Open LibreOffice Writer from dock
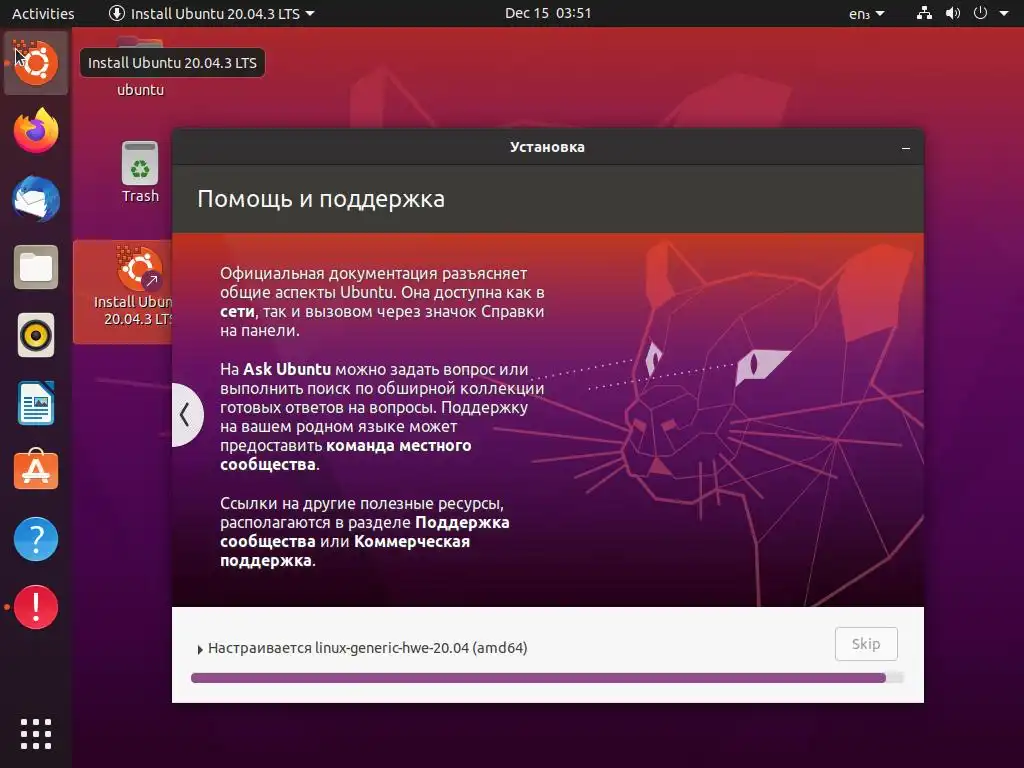The width and height of the screenshot is (1024, 768). pos(36,403)
